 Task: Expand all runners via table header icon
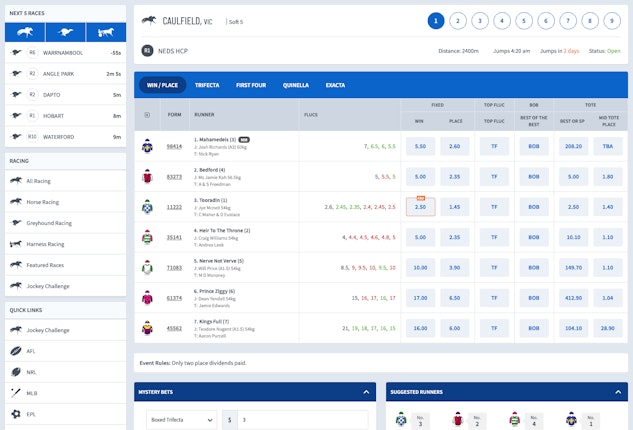point(147,115)
